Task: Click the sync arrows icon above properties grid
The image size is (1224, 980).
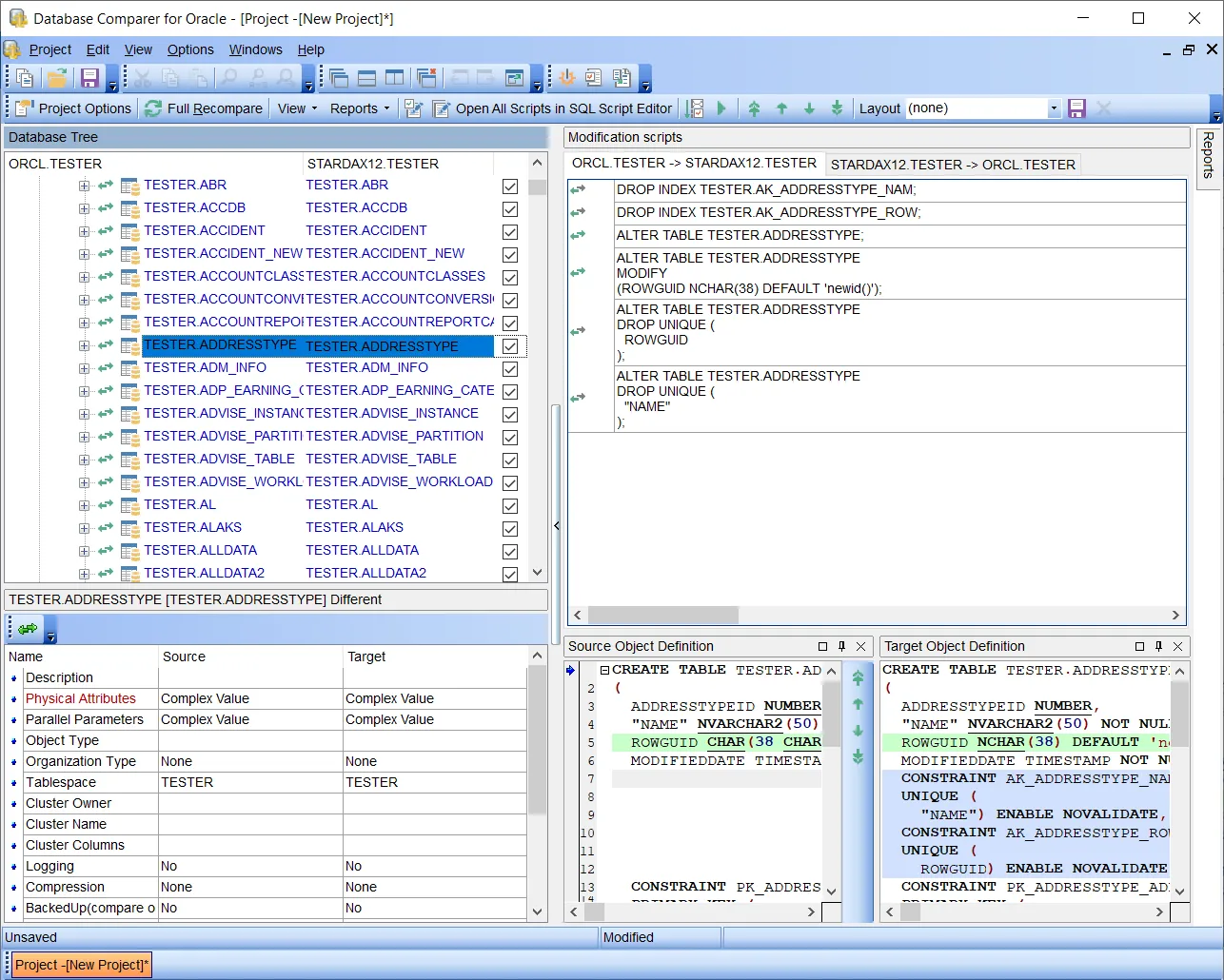Action: [28, 629]
